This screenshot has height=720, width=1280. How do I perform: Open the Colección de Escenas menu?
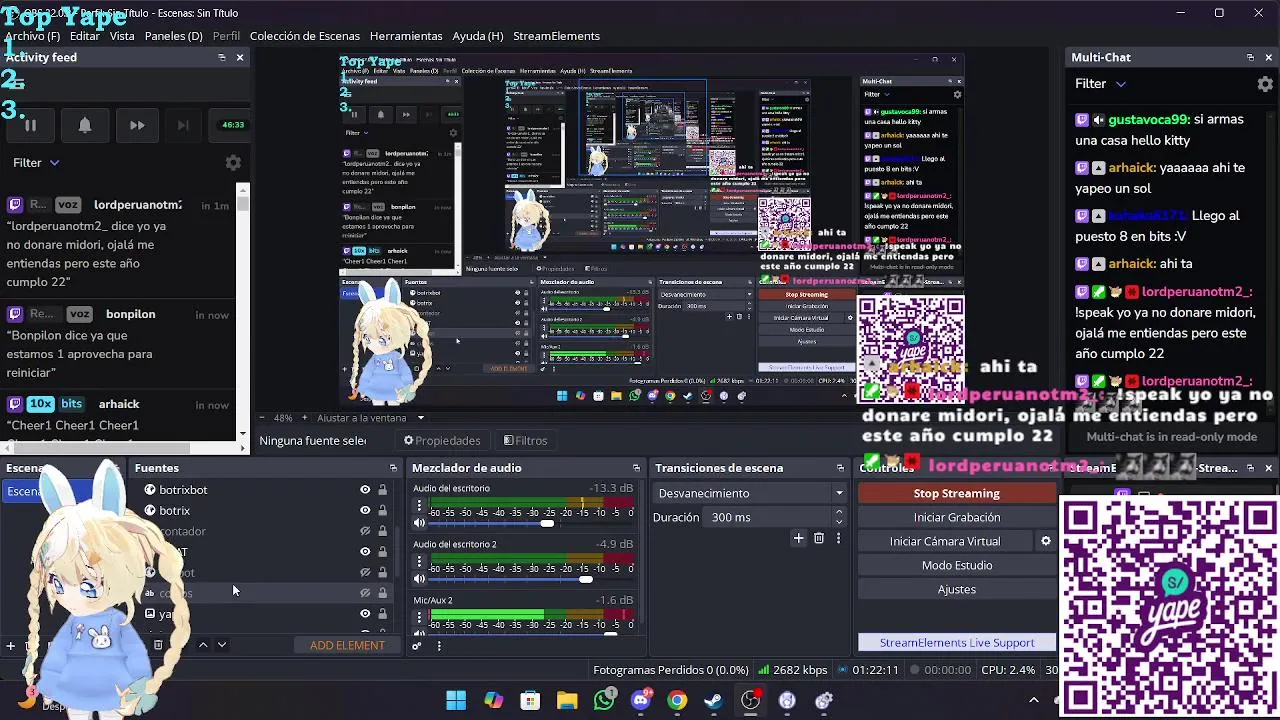pyautogui.click(x=305, y=36)
